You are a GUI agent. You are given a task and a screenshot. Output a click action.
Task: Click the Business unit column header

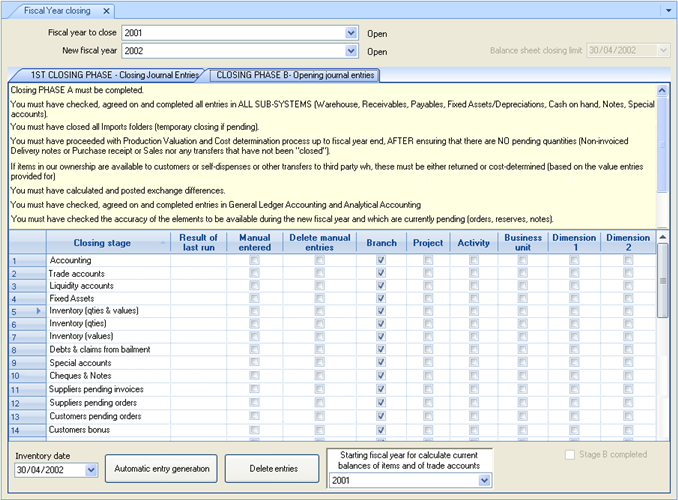pyautogui.click(x=523, y=243)
